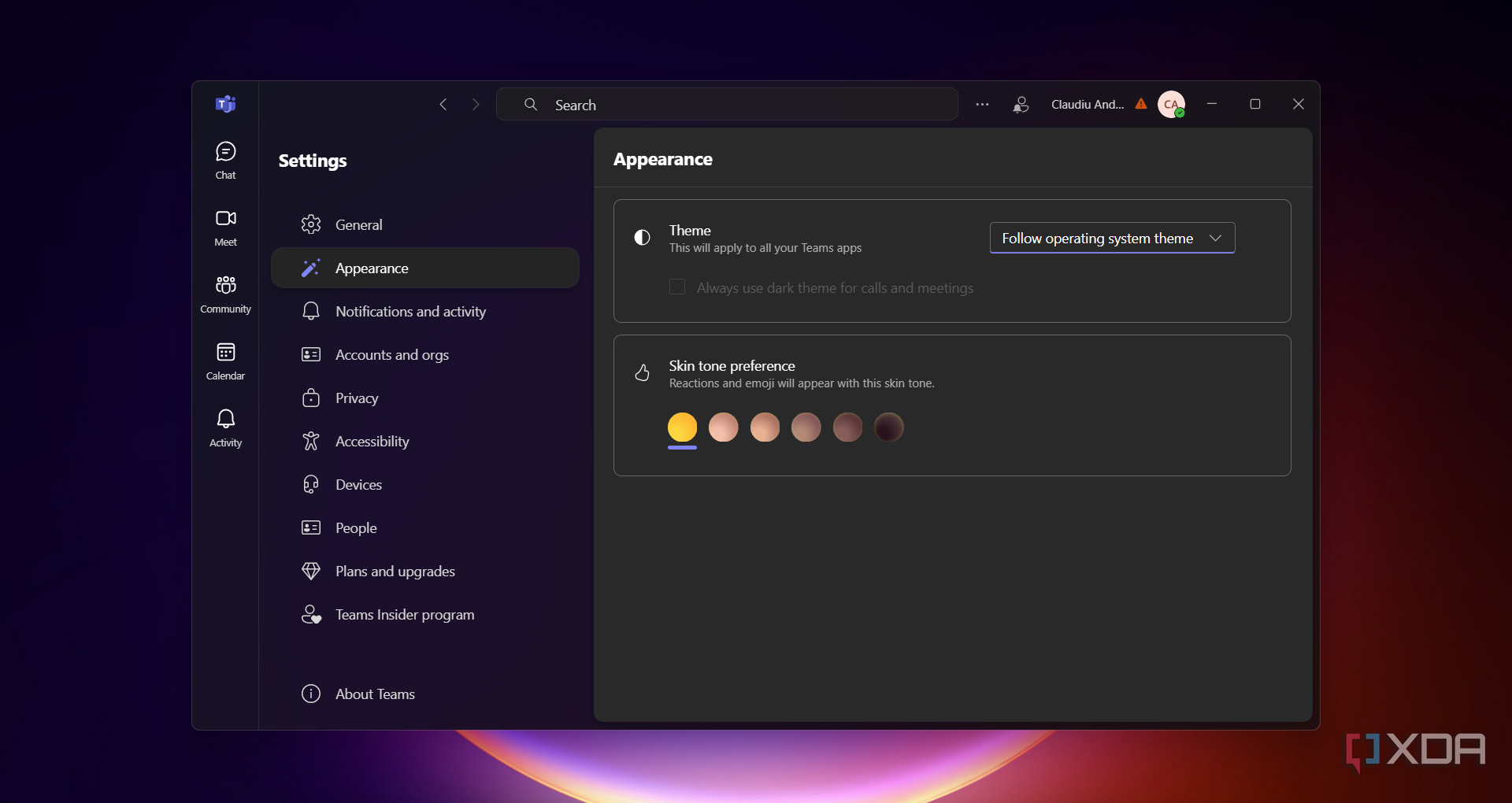Select the default yellow skin tone
Image resolution: width=1512 pixels, height=803 pixels.
[x=682, y=427]
